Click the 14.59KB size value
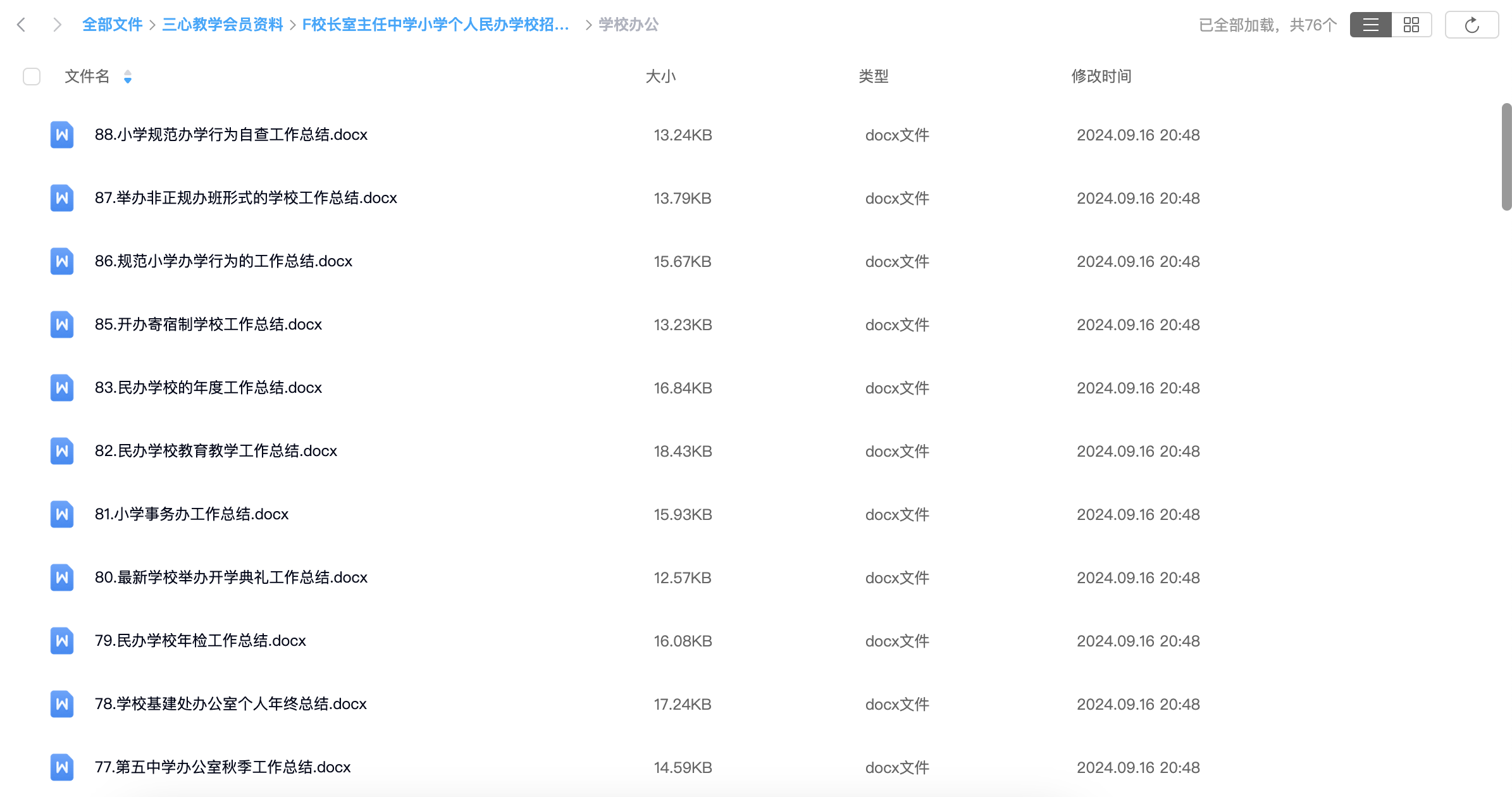 (x=683, y=767)
